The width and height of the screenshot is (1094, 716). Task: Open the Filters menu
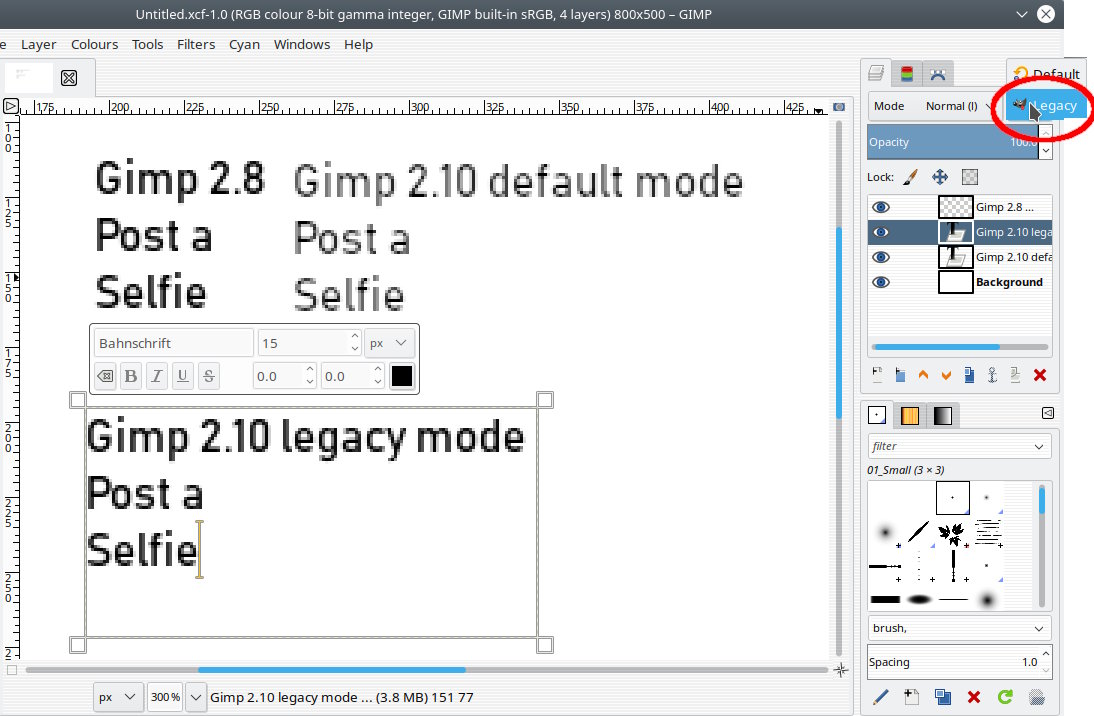pos(196,45)
